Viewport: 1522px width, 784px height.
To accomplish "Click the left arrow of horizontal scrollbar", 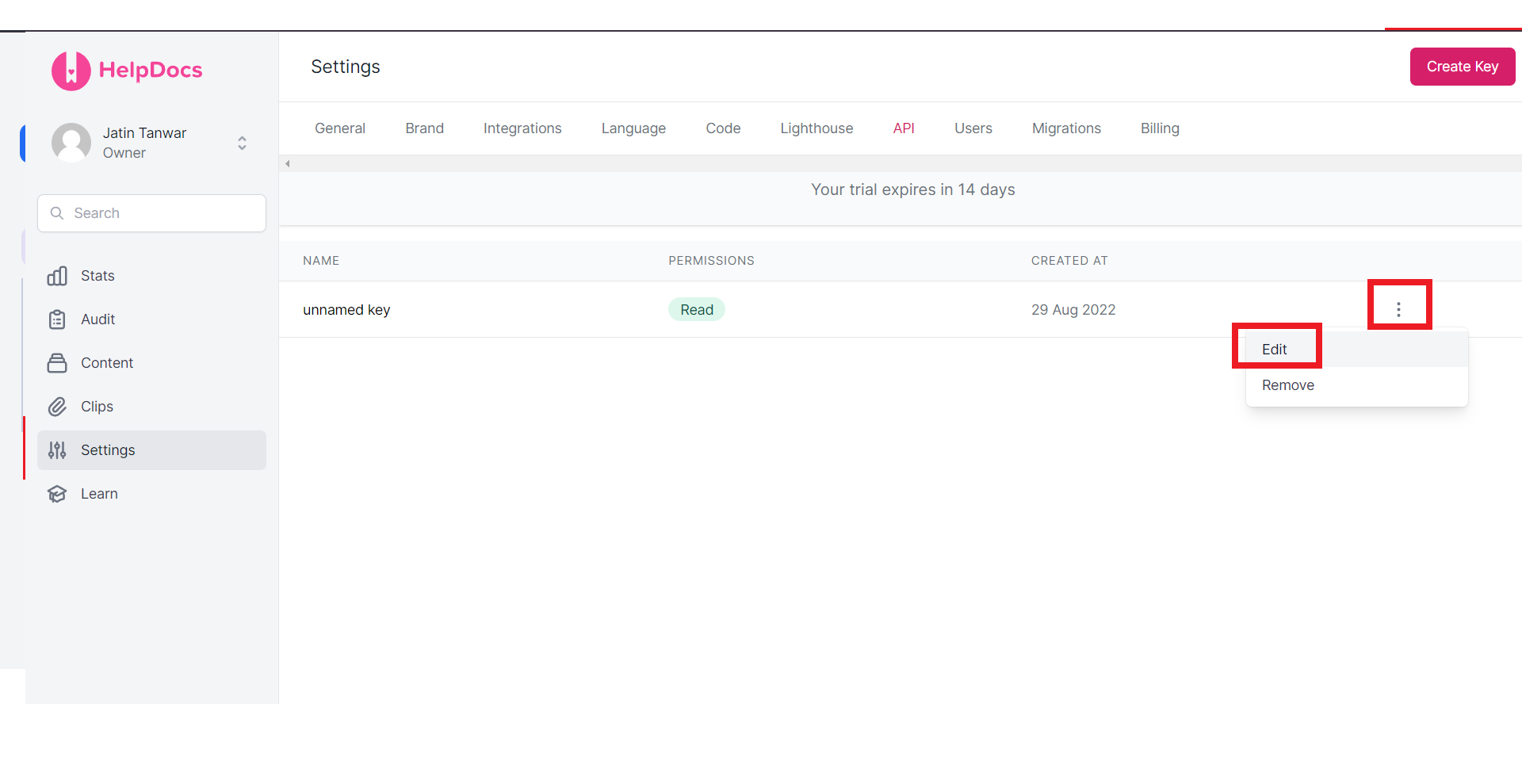I will click(x=288, y=164).
